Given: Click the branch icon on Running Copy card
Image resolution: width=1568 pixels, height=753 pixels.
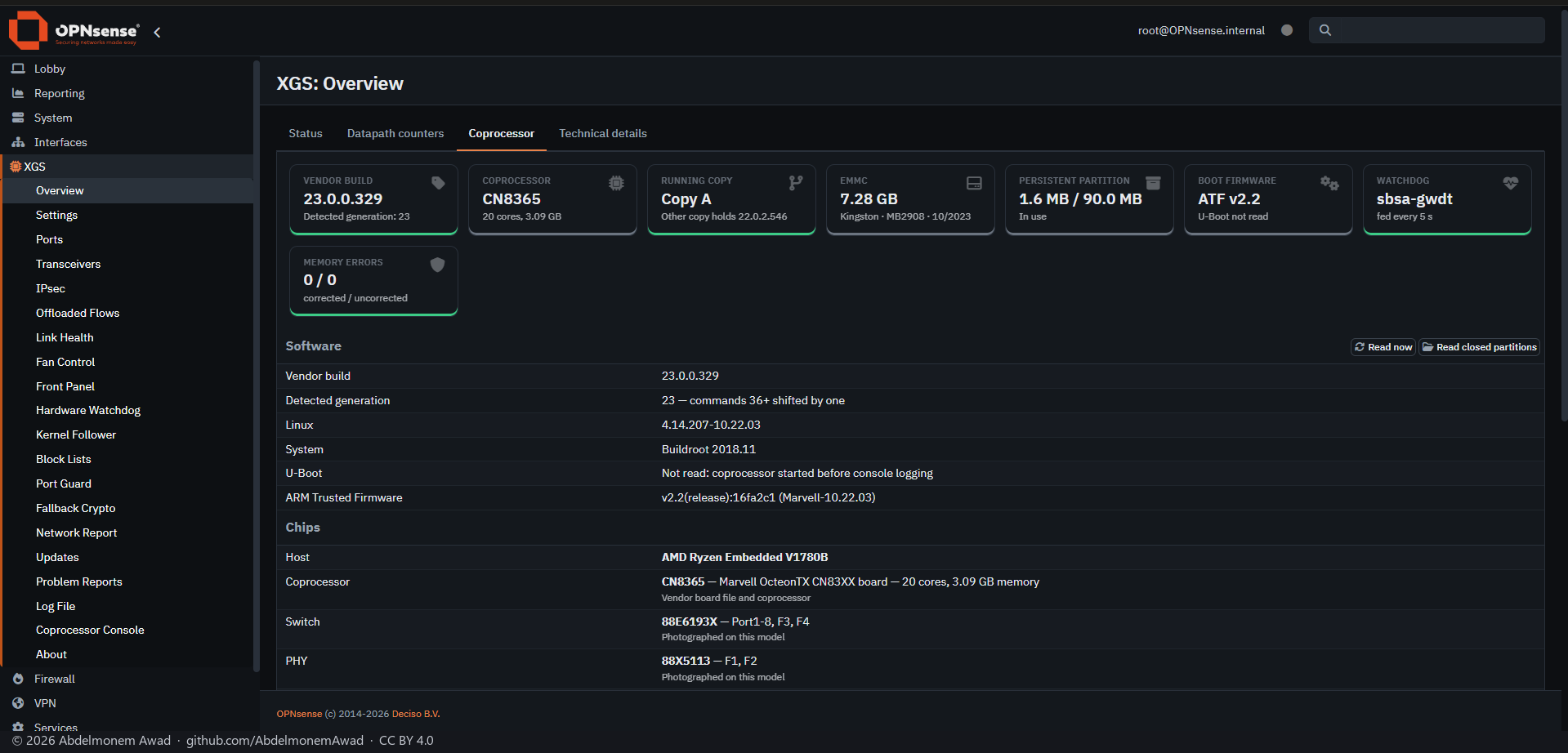Looking at the screenshot, I should 796,183.
